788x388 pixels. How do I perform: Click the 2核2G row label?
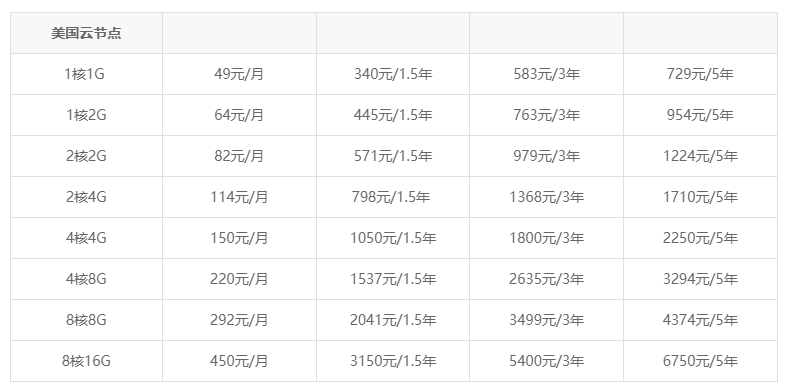86,156
